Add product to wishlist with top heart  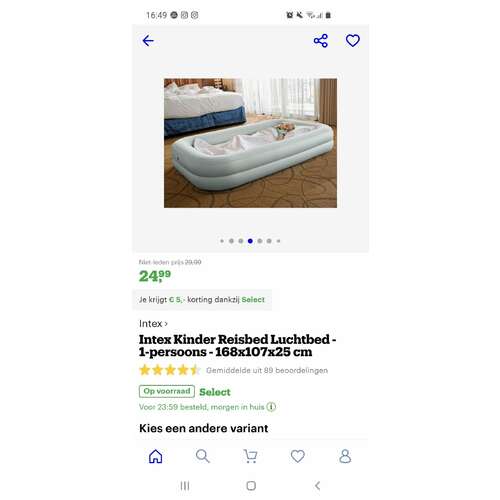(x=353, y=41)
